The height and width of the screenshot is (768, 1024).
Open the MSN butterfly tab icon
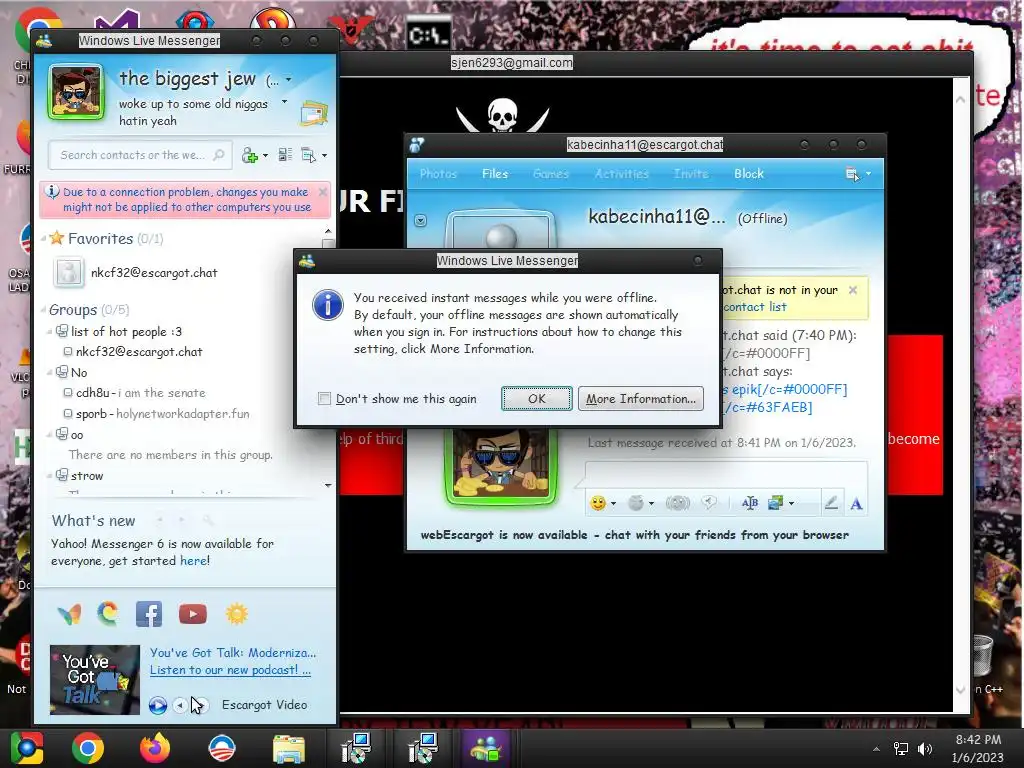[x=69, y=614]
